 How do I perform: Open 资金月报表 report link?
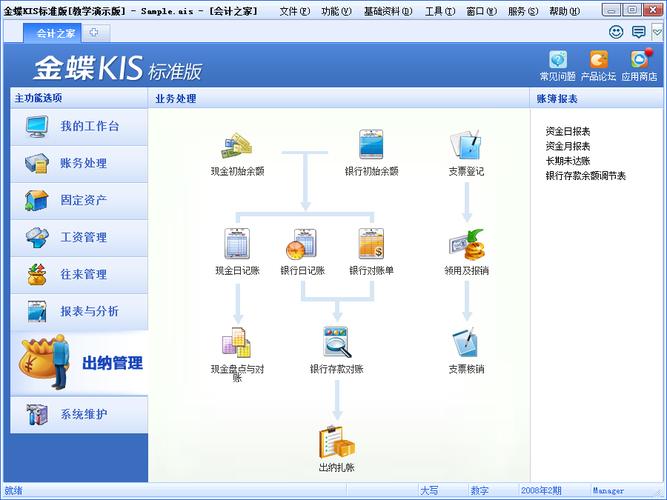point(568,146)
